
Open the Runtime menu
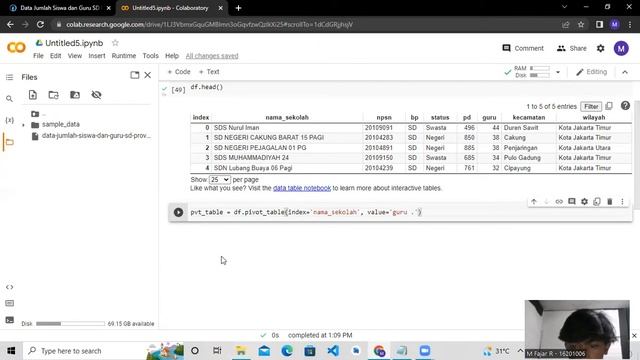tap(124, 56)
